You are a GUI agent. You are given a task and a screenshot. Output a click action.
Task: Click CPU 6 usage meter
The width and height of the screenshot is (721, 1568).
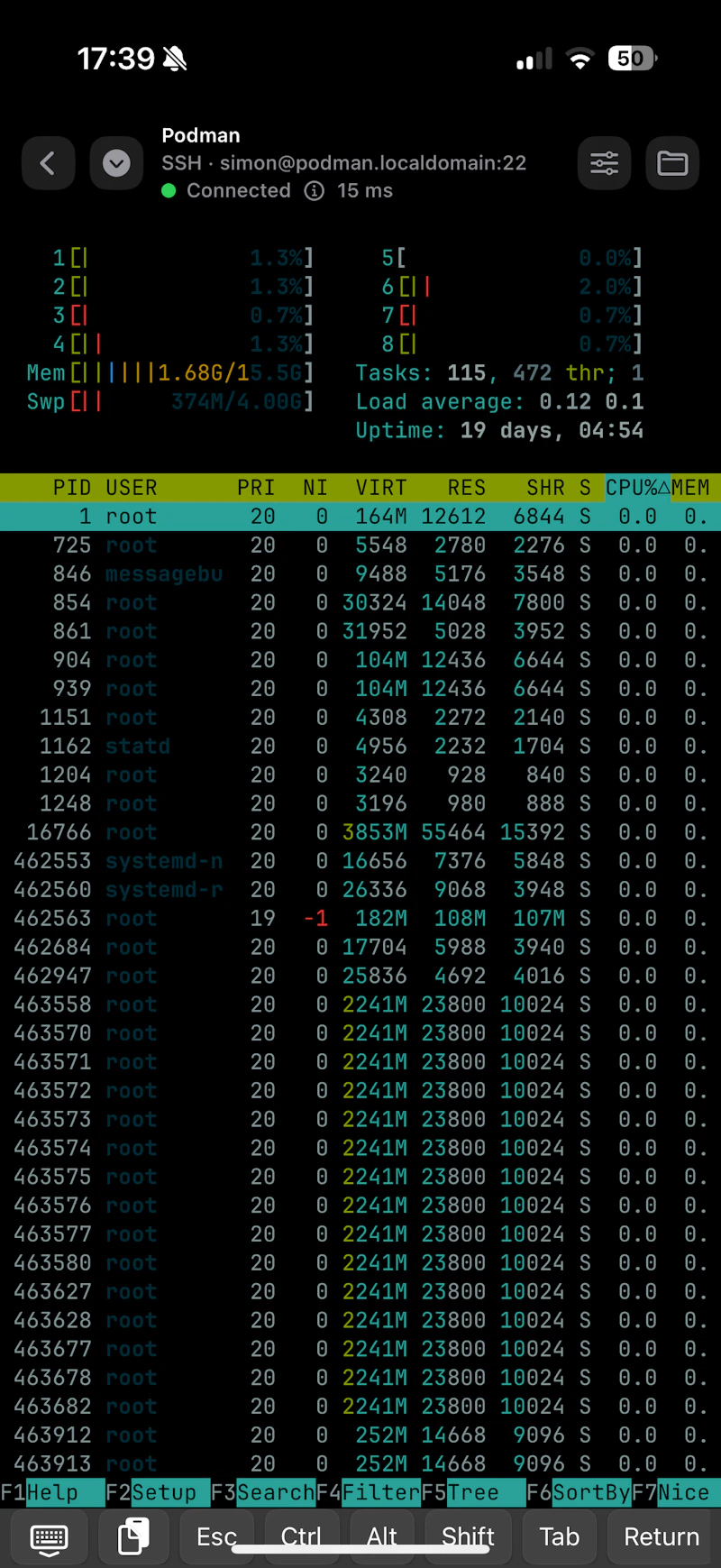coord(512,287)
